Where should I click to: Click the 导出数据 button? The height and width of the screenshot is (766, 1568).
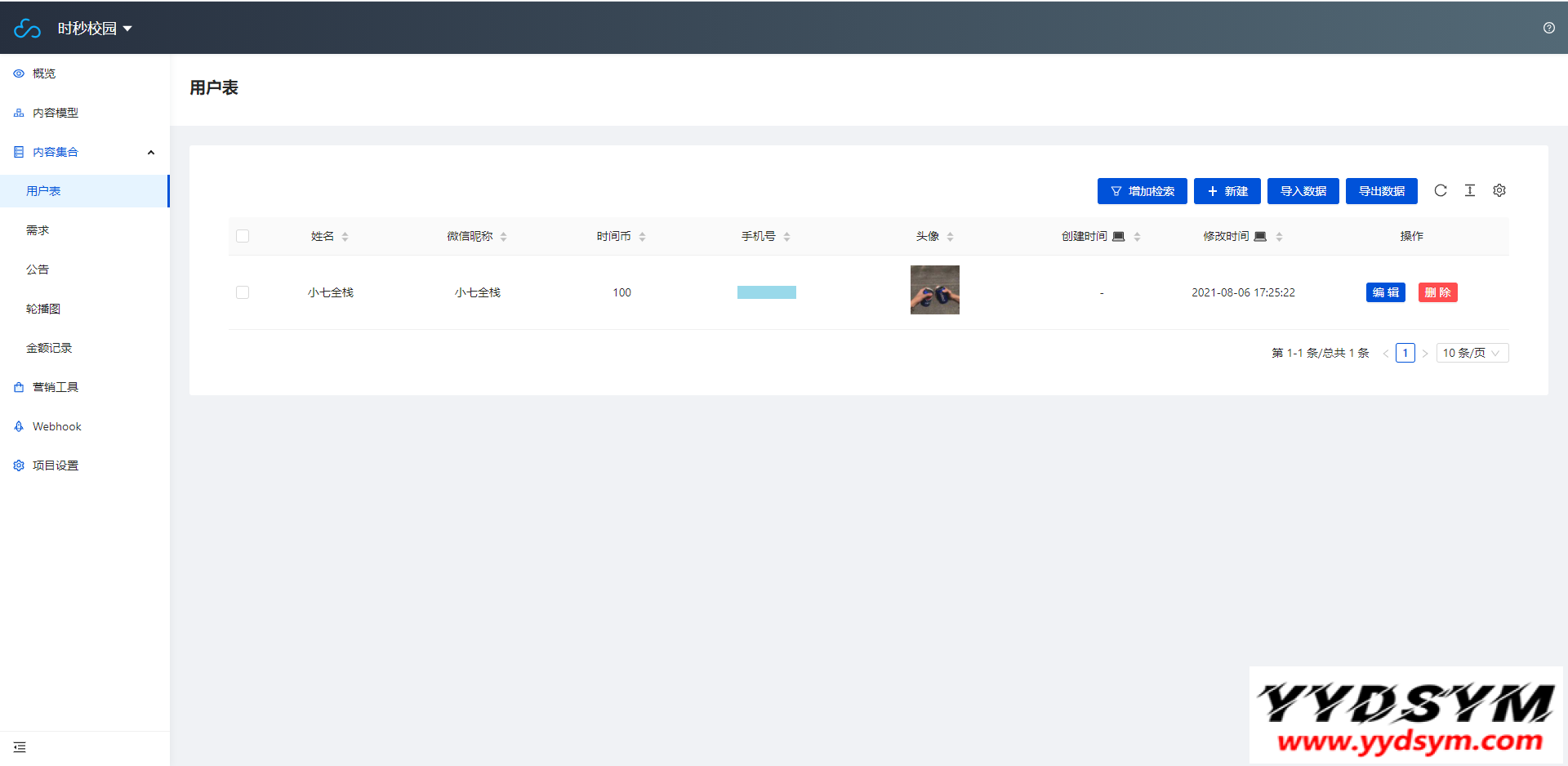click(x=1381, y=191)
